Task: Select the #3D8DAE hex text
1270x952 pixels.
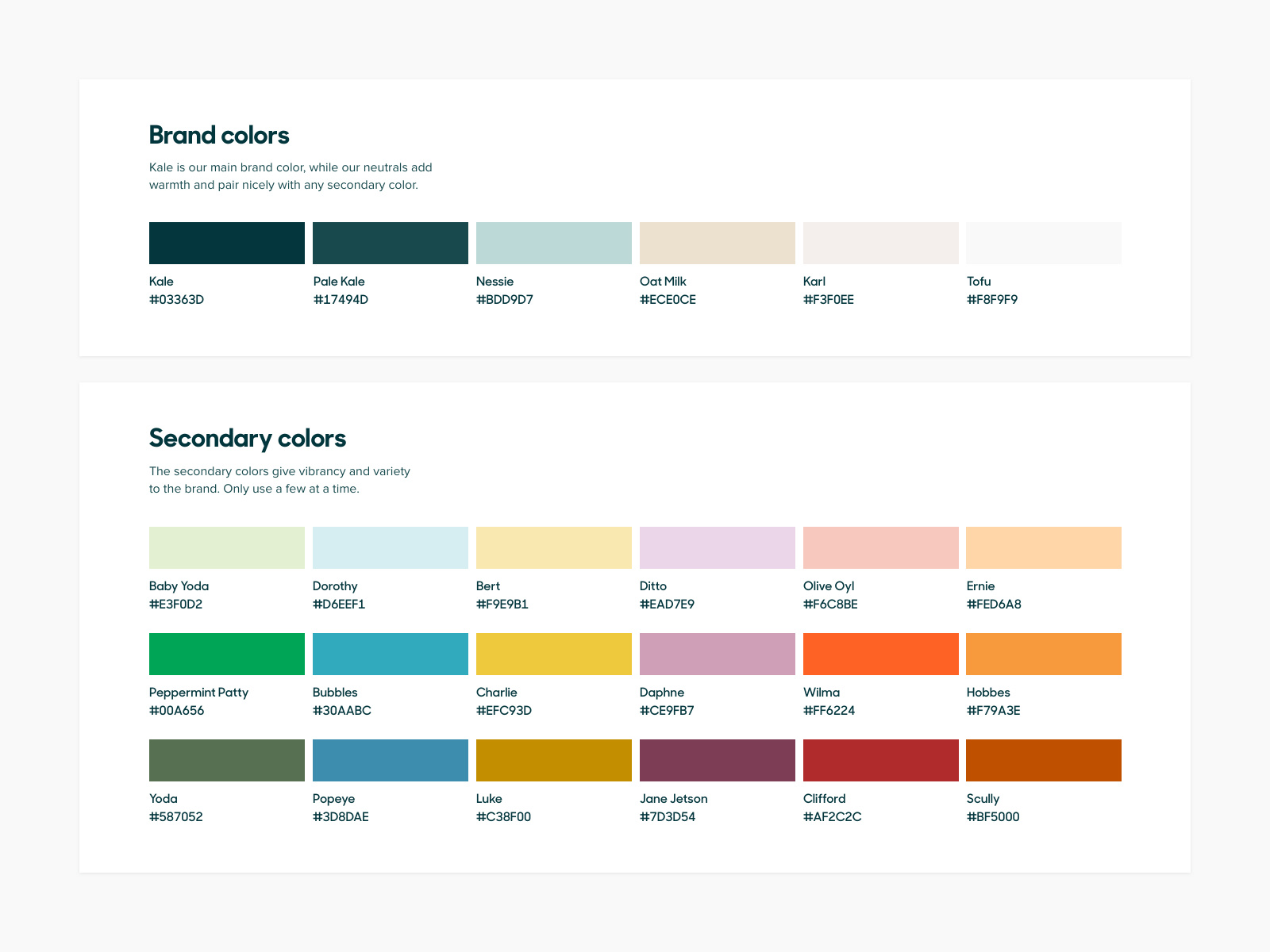Action: point(341,817)
